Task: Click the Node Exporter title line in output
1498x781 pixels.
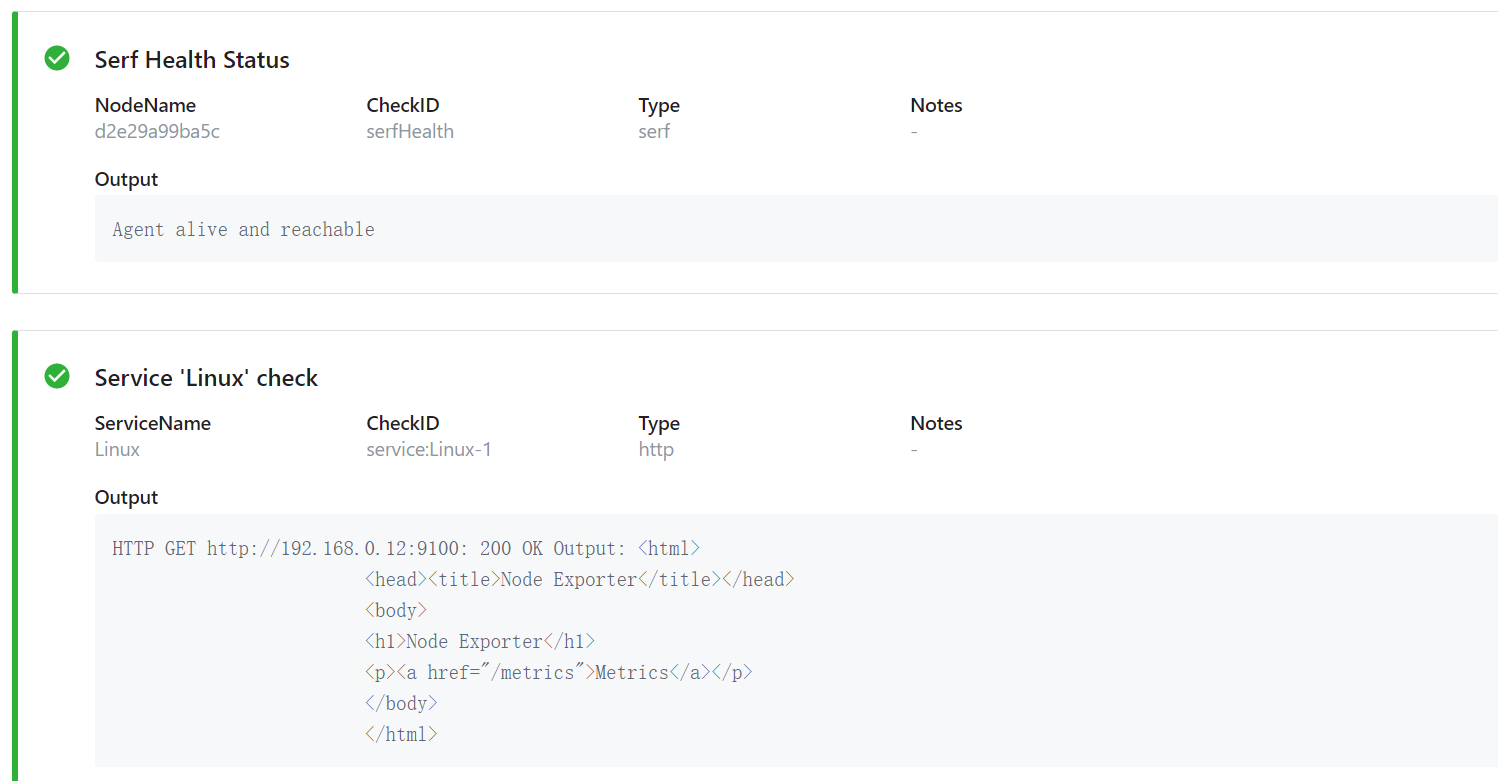Action: coord(580,579)
